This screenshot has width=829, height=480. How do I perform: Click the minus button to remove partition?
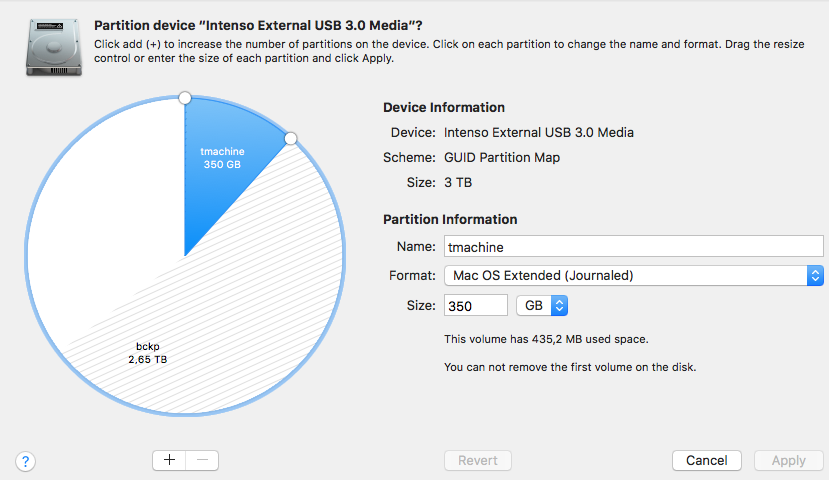click(202, 460)
